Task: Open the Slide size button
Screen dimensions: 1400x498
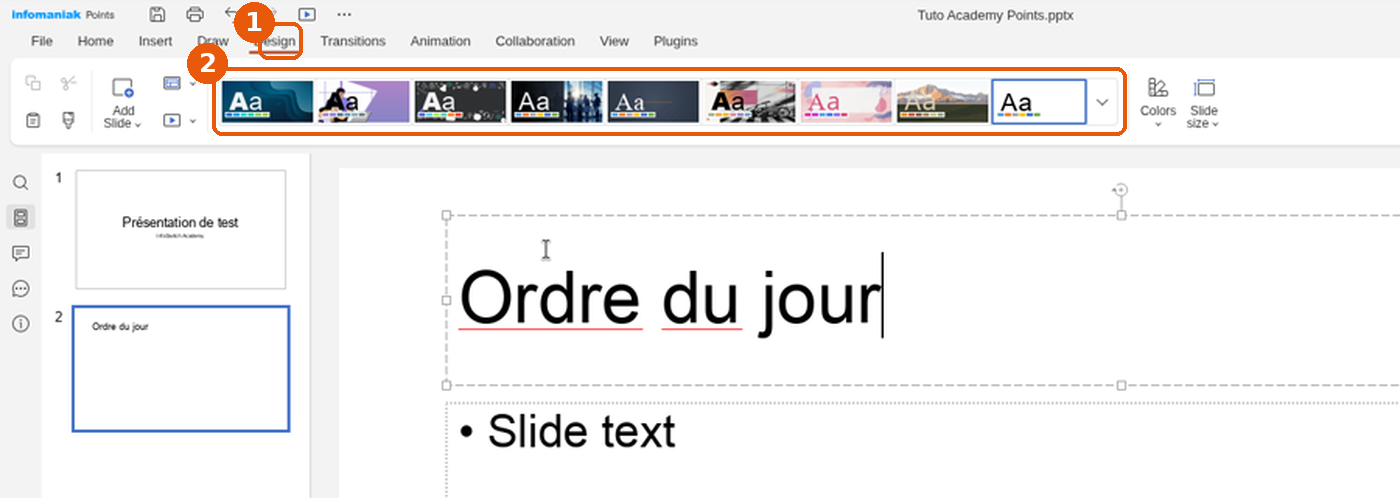Action: point(1204,102)
